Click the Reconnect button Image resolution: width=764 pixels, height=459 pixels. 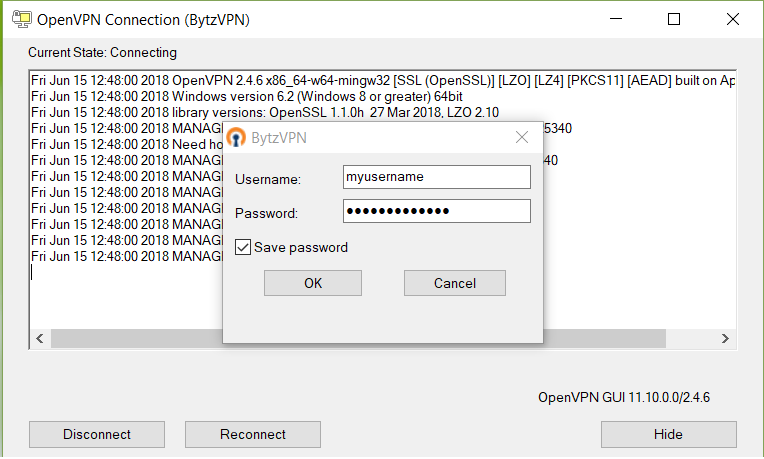click(253, 434)
